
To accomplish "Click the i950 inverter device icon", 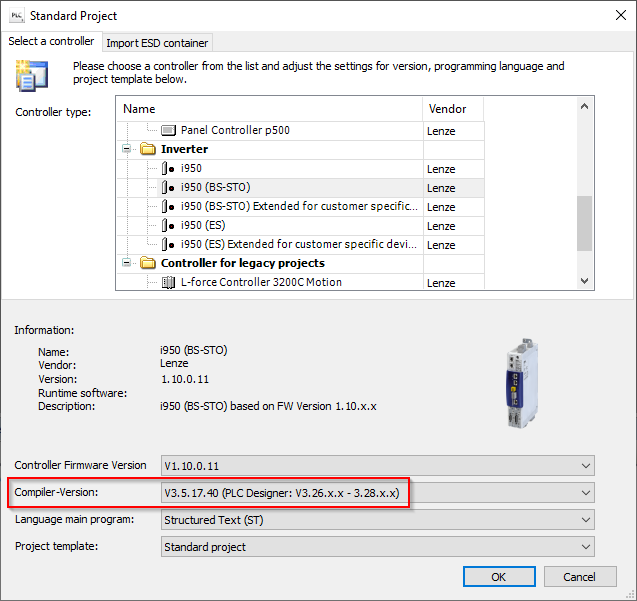I will pos(168,168).
